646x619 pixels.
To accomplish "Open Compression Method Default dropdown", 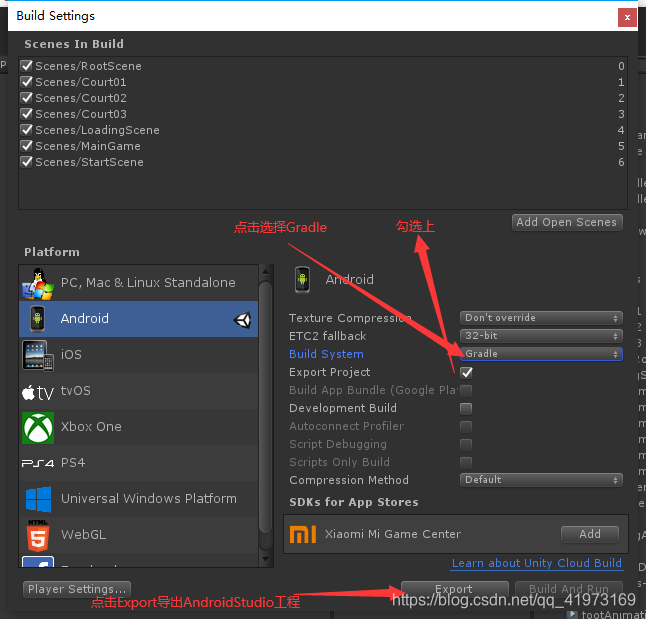I will [541, 480].
